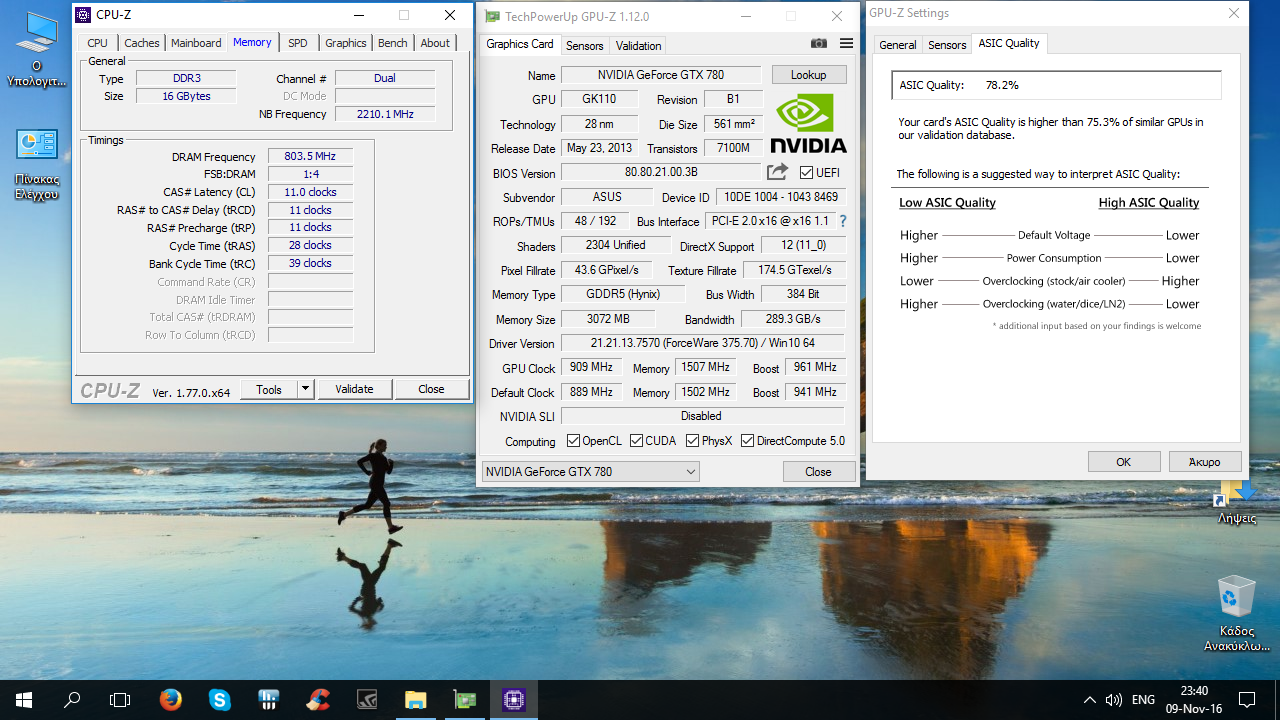Screen dimensions: 1280x720
Task: Open the CPU-Z Tools dropdown arrow
Action: click(306, 390)
